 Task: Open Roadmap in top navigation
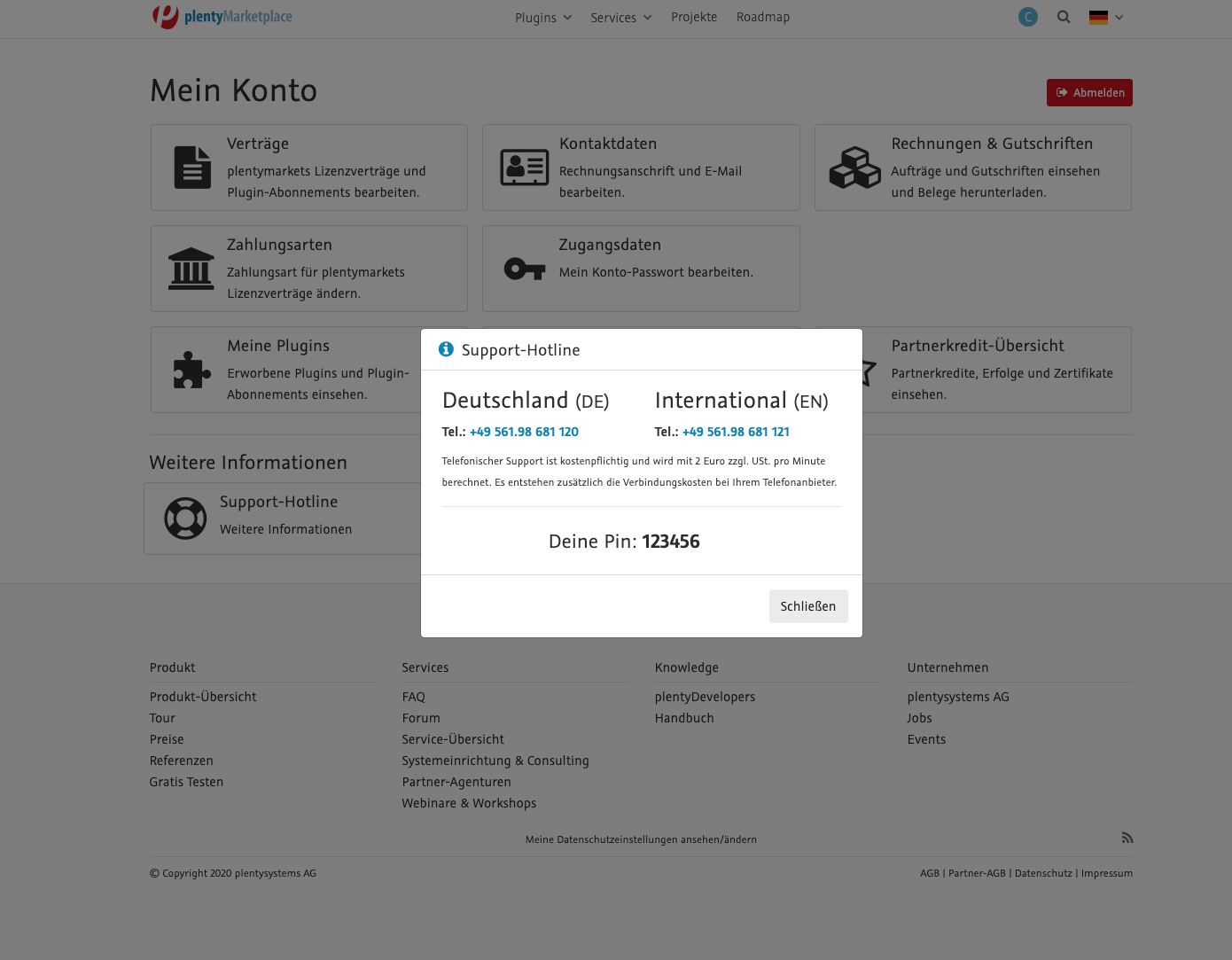tap(763, 17)
